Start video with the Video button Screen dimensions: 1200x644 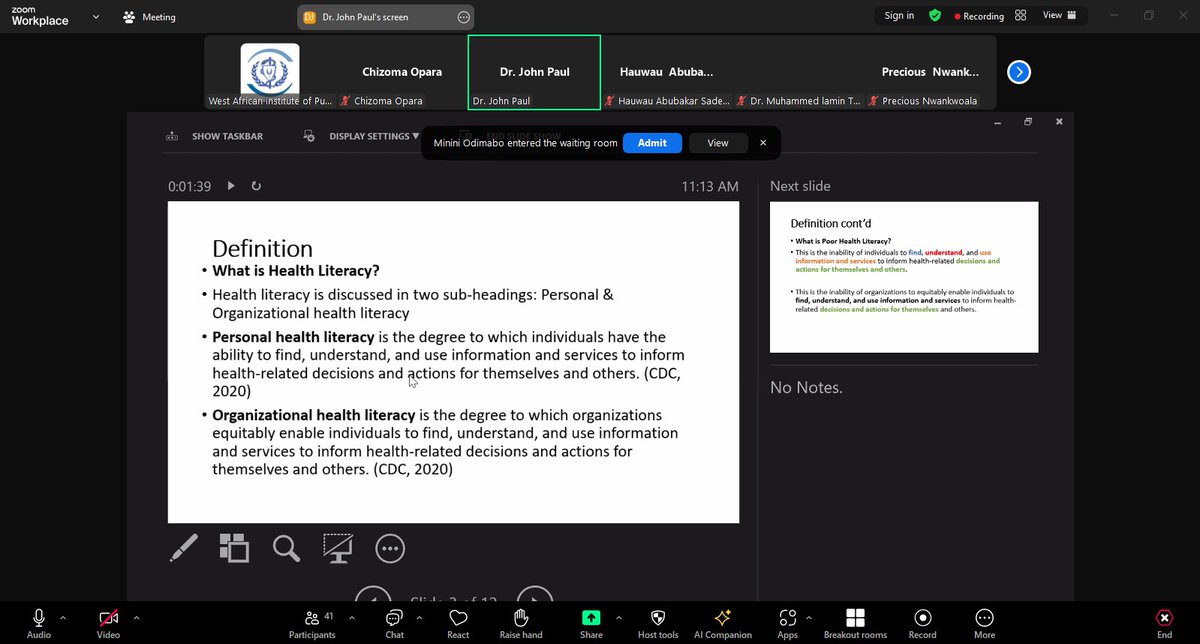click(x=108, y=623)
